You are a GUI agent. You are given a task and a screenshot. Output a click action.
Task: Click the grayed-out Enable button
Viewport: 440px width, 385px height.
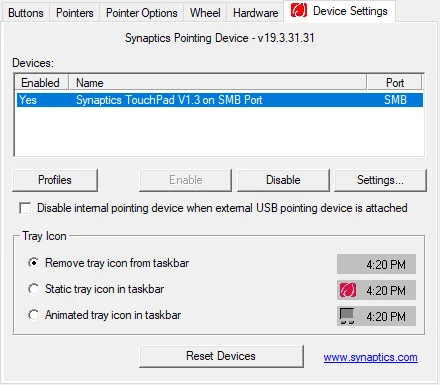click(x=185, y=180)
